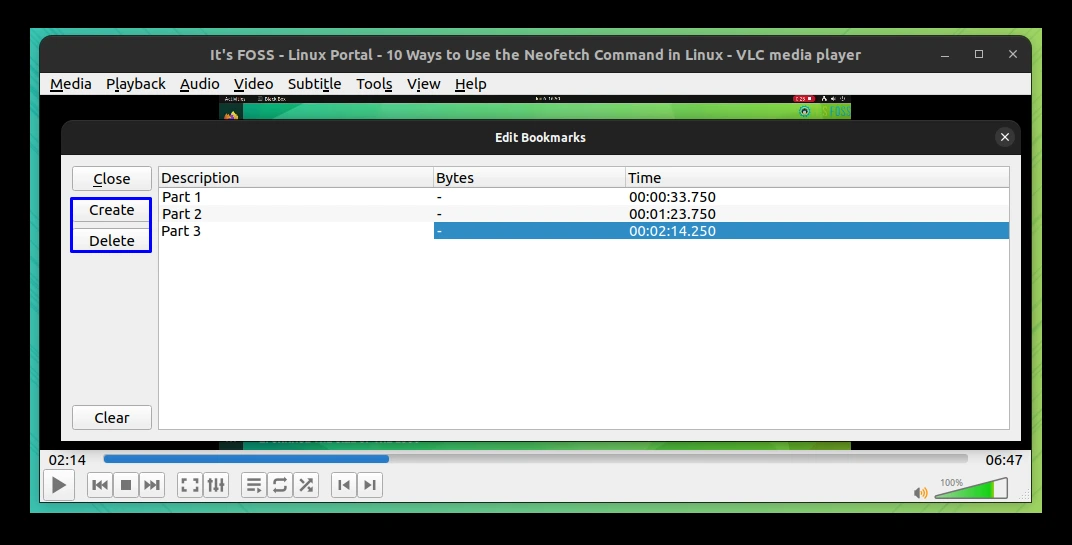Sort by Bytes column header

529,178
